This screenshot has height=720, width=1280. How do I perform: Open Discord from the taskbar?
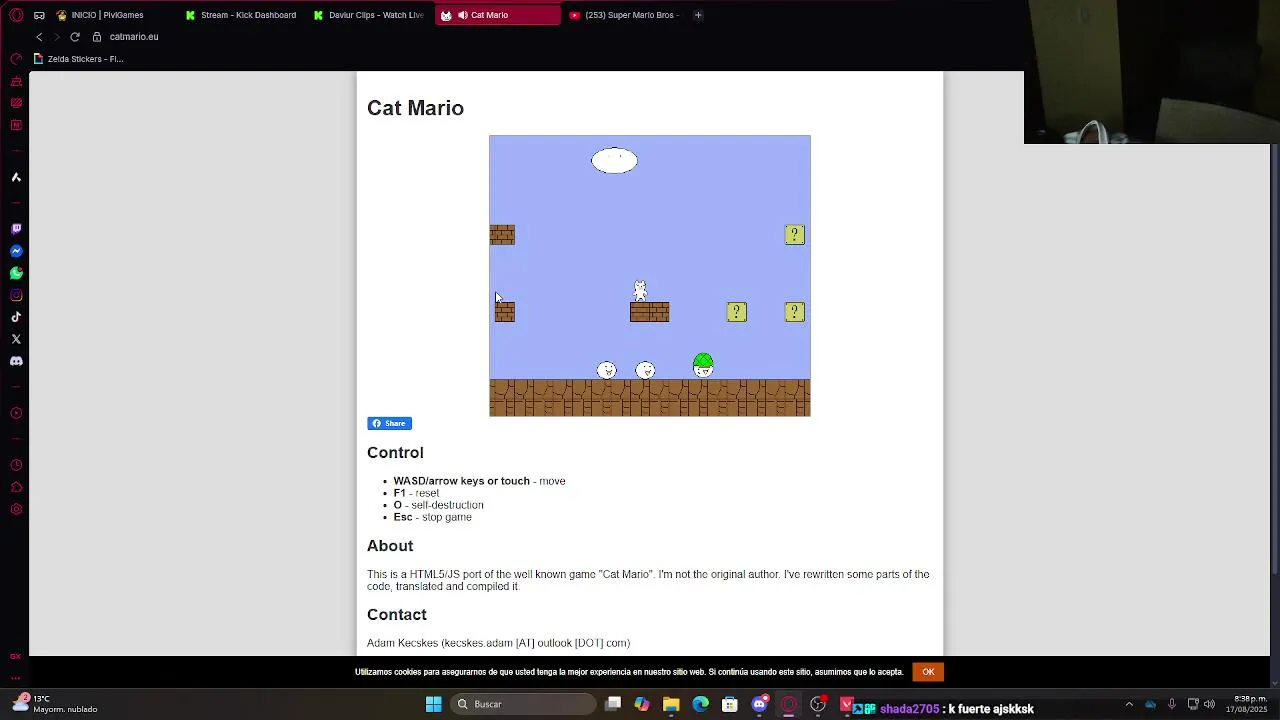pyautogui.click(x=759, y=704)
